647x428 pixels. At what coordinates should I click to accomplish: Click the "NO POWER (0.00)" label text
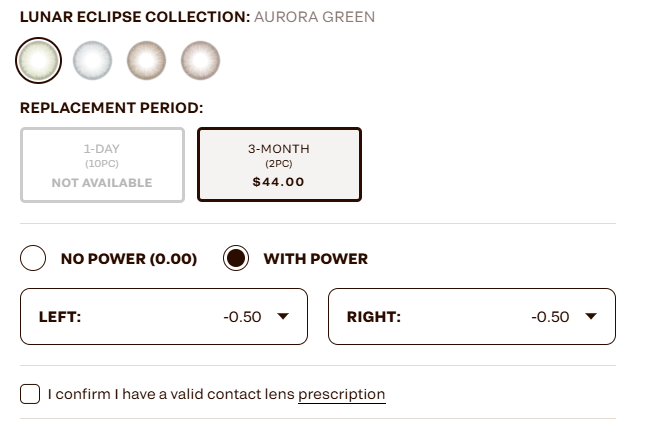pyautogui.click(x=129, y=259)
